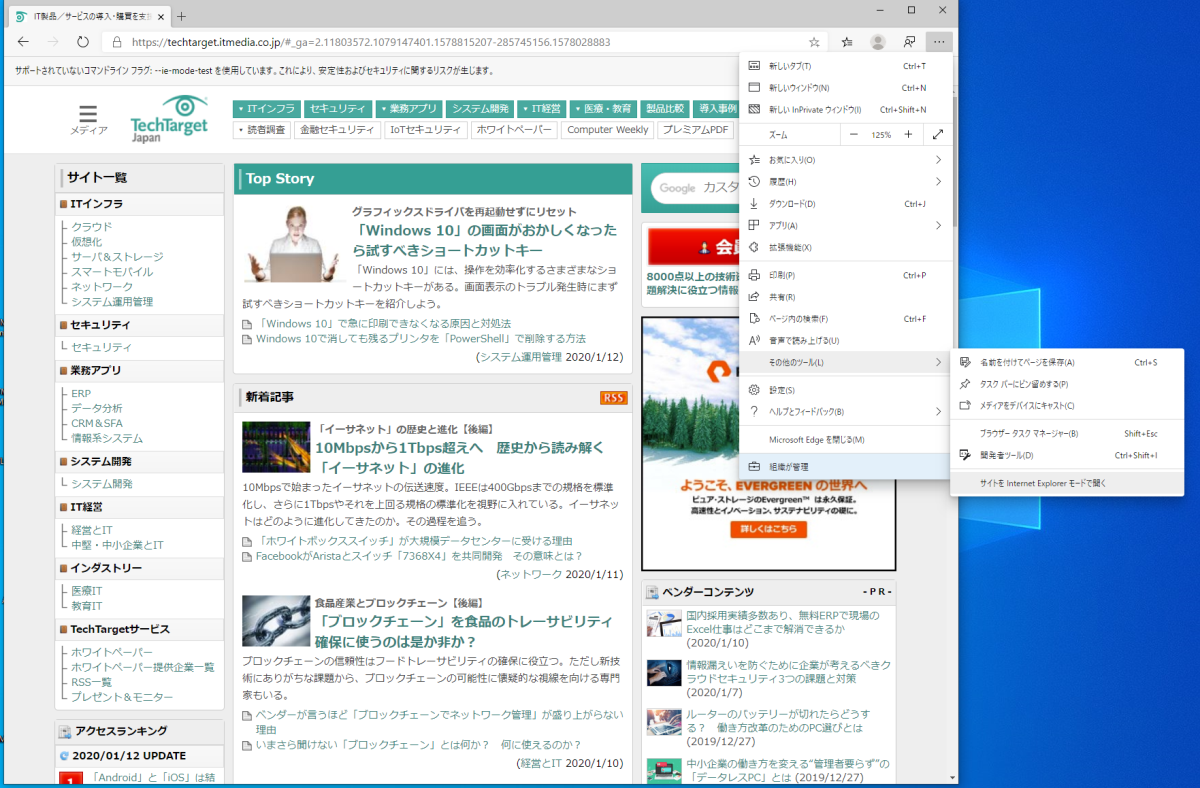
Task: Choose 新しいタブ from the menu
Action: pos(846,66)
